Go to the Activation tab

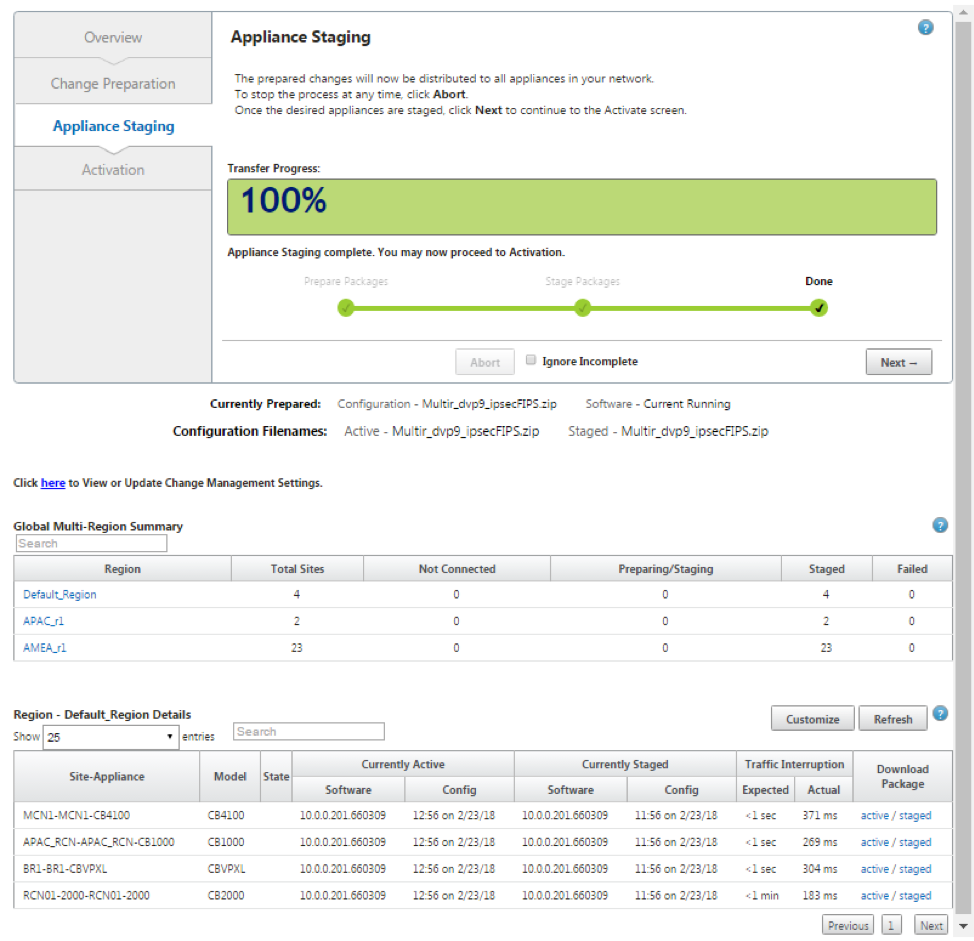tap(113, 170)
